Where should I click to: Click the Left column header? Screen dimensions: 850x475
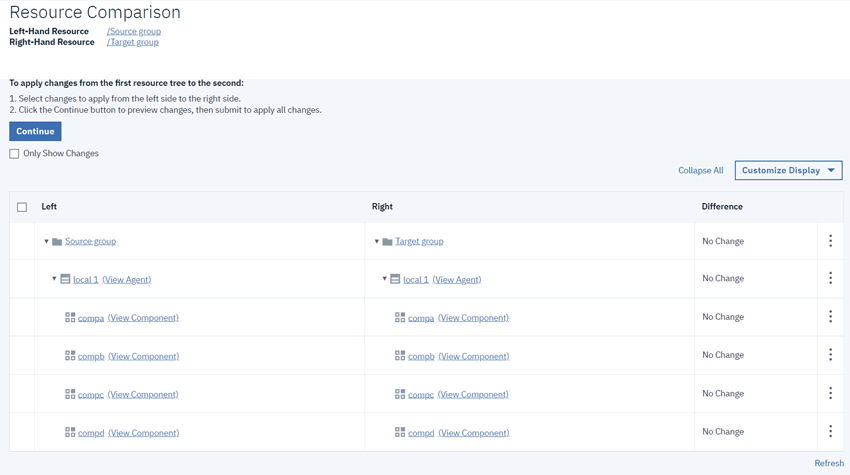click(49, 207)
